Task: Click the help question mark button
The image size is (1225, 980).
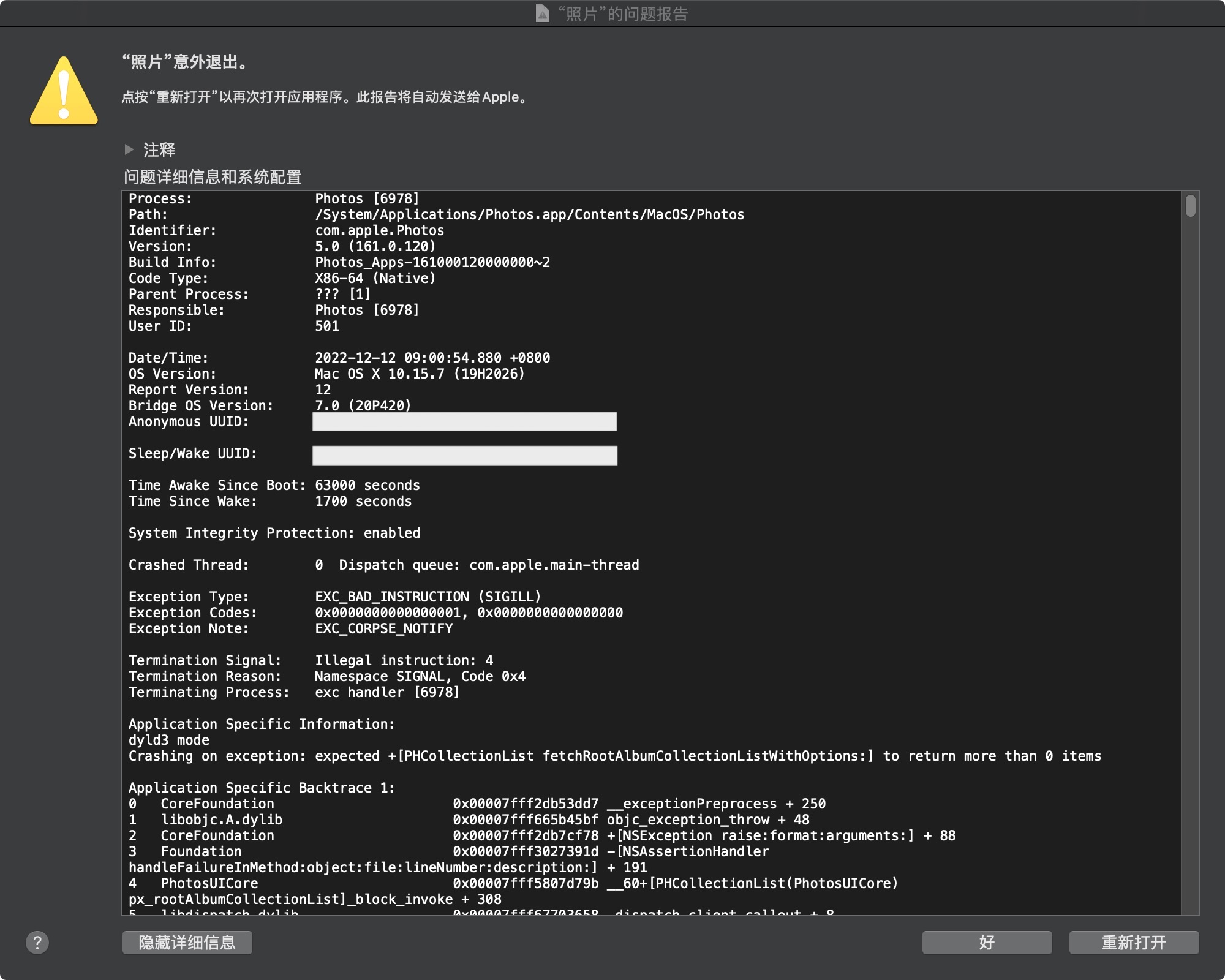Action: click(x=37, y=942)
